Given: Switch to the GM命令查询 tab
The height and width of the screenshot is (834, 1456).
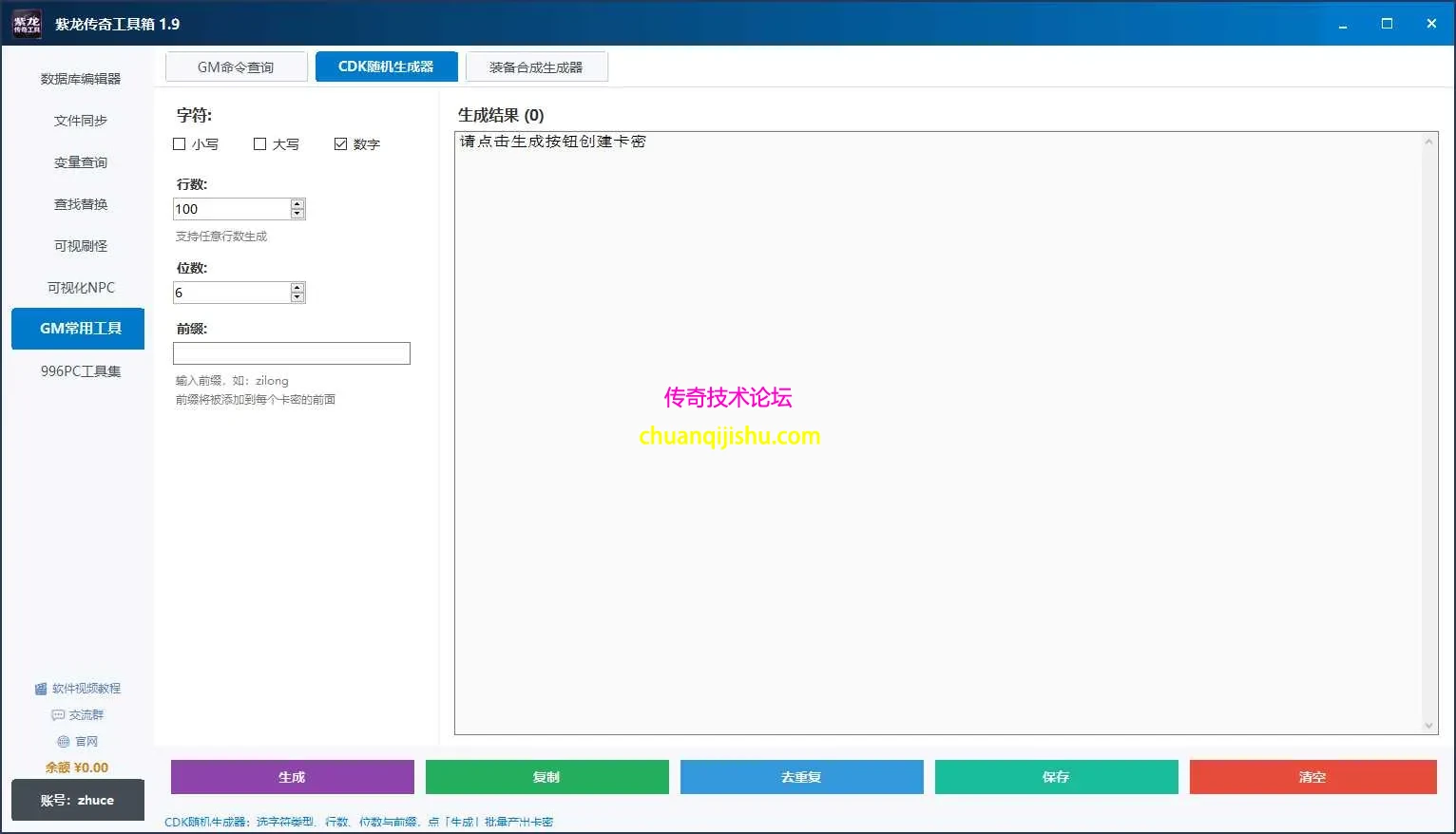Looking at the screenshot, I should tap(236, 67).
